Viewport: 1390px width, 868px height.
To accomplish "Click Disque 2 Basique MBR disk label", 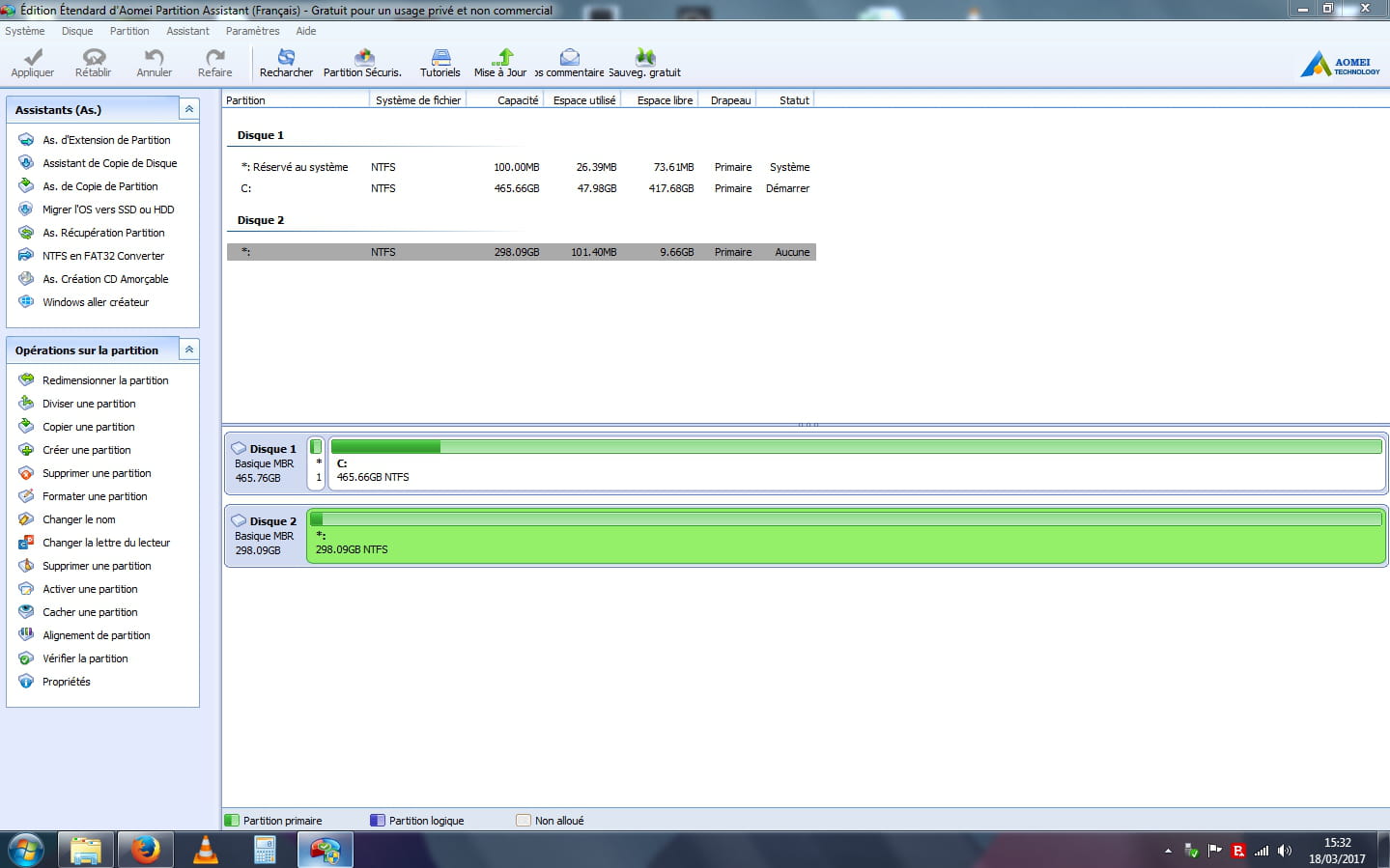I will tap(265, 536).
